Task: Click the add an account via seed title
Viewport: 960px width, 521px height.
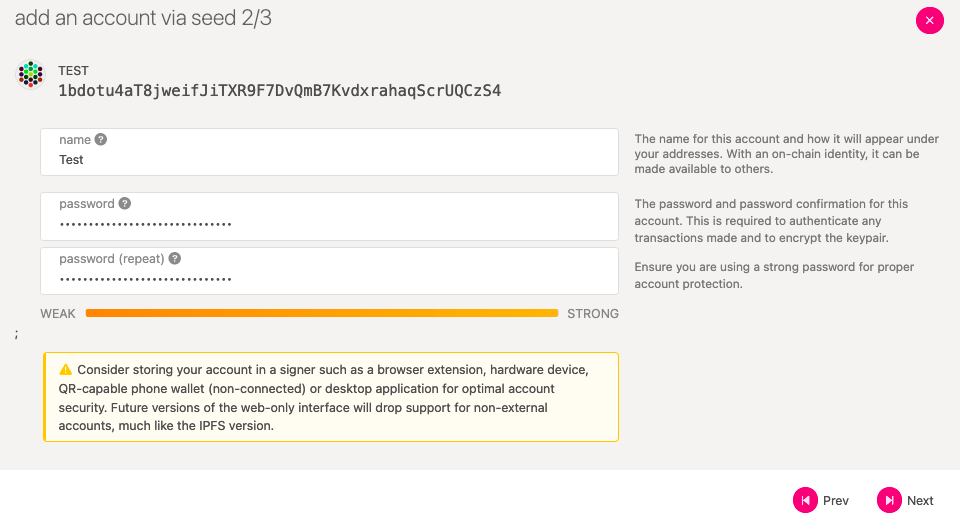Action: point(143,18)
